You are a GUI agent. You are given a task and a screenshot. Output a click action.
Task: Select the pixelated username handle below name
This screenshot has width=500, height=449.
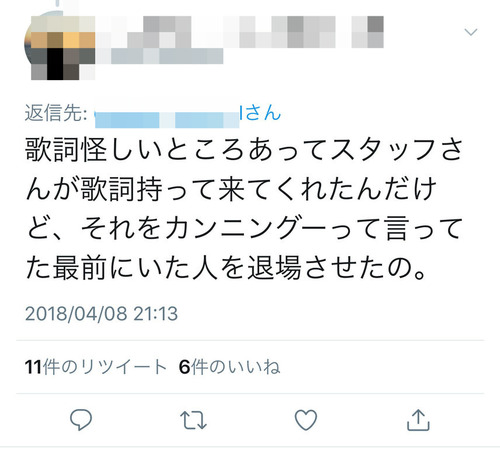tap(160, 56)
